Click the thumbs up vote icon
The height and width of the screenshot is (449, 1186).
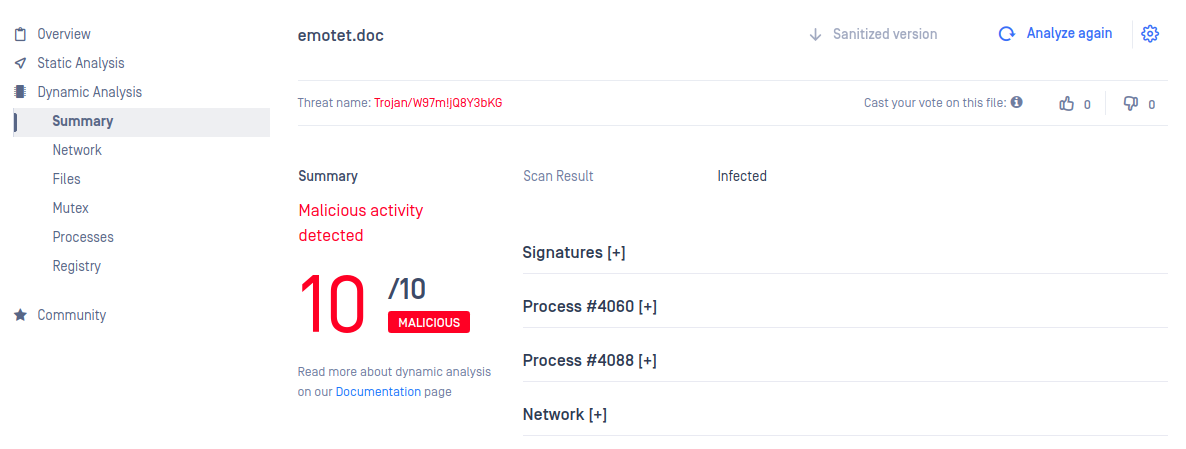1066,104
